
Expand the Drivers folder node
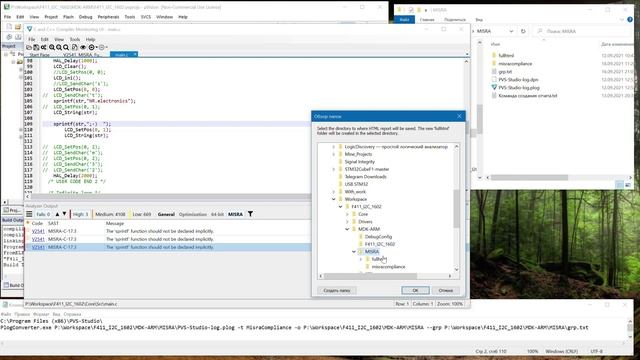coord(347,222)
